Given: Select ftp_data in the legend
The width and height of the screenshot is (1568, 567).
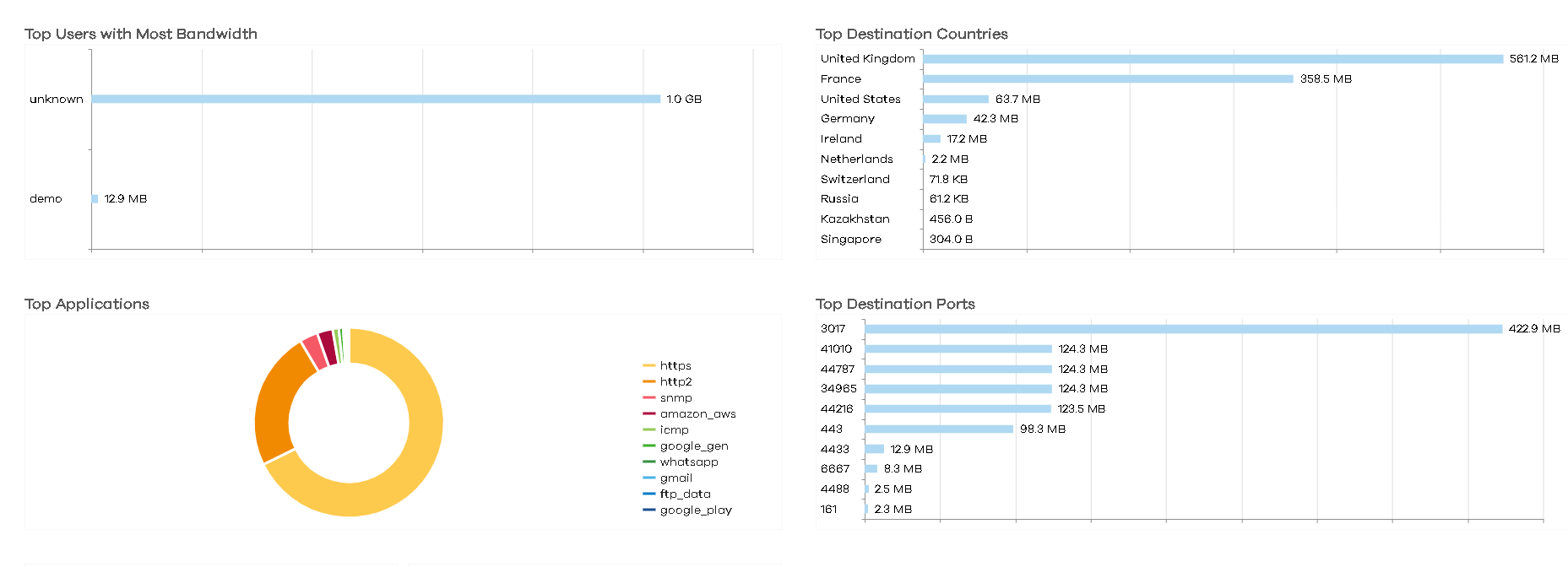Looking at the screenshot, I should tap(685, 494).
